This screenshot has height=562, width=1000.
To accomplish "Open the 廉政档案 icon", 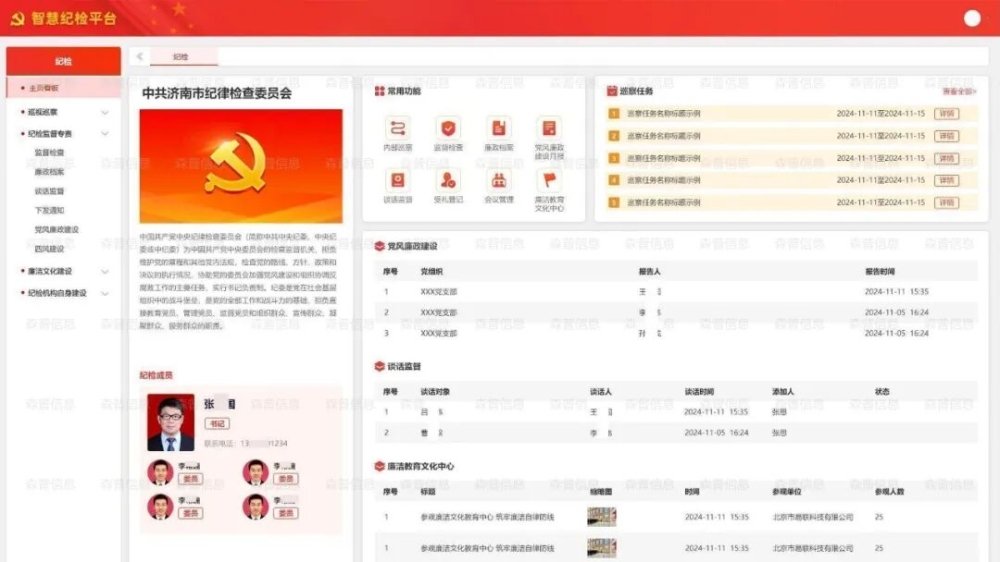I will coord(498,129).
